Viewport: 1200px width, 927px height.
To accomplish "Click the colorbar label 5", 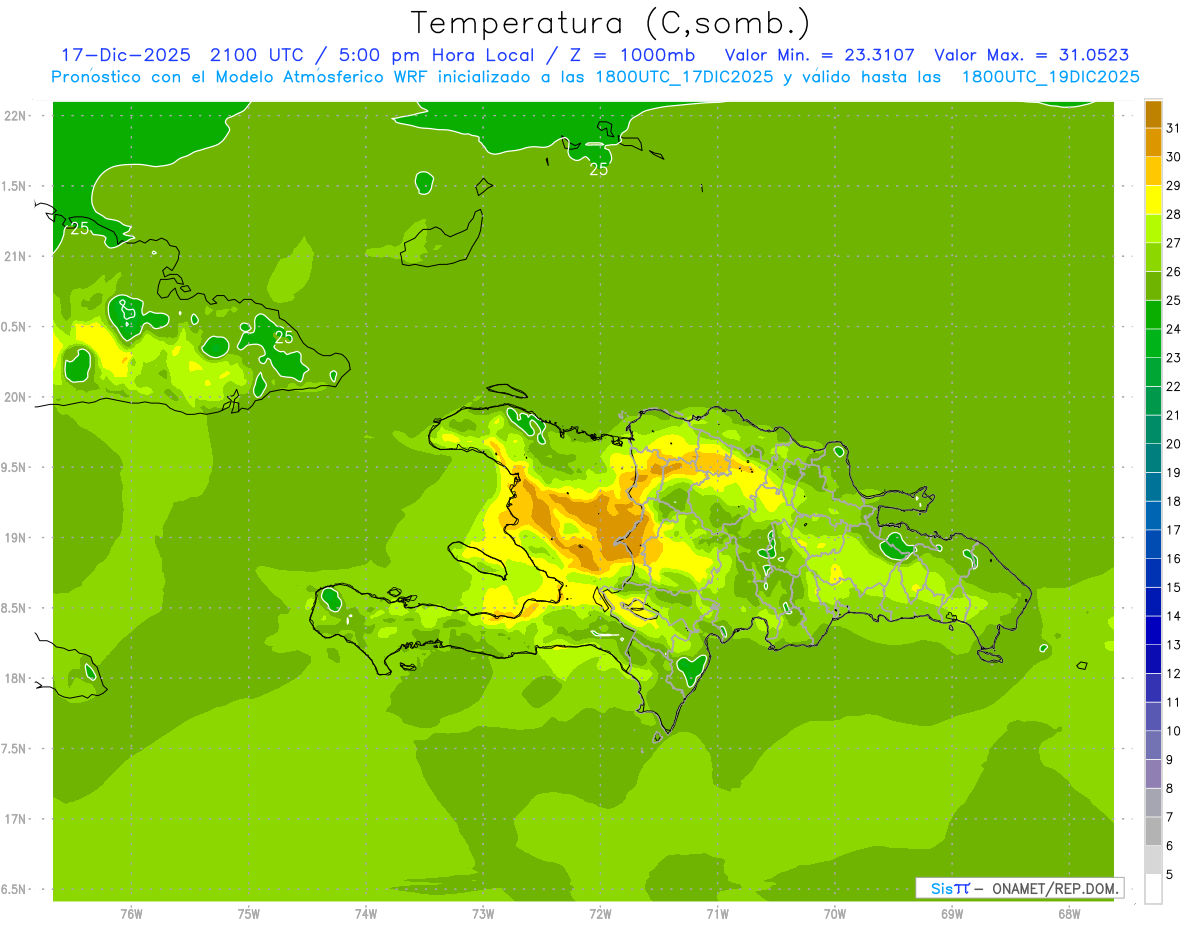I will tap(1170, 874).
